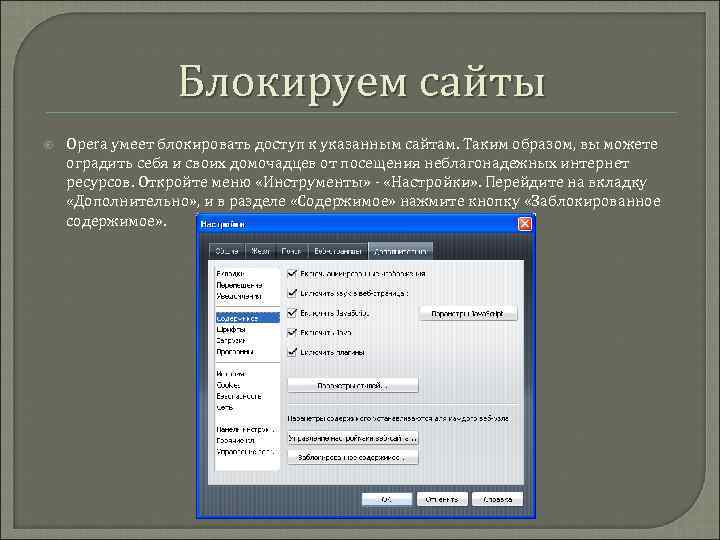
Task: Switch to the Общие tab
Action: tap(227, 252)
